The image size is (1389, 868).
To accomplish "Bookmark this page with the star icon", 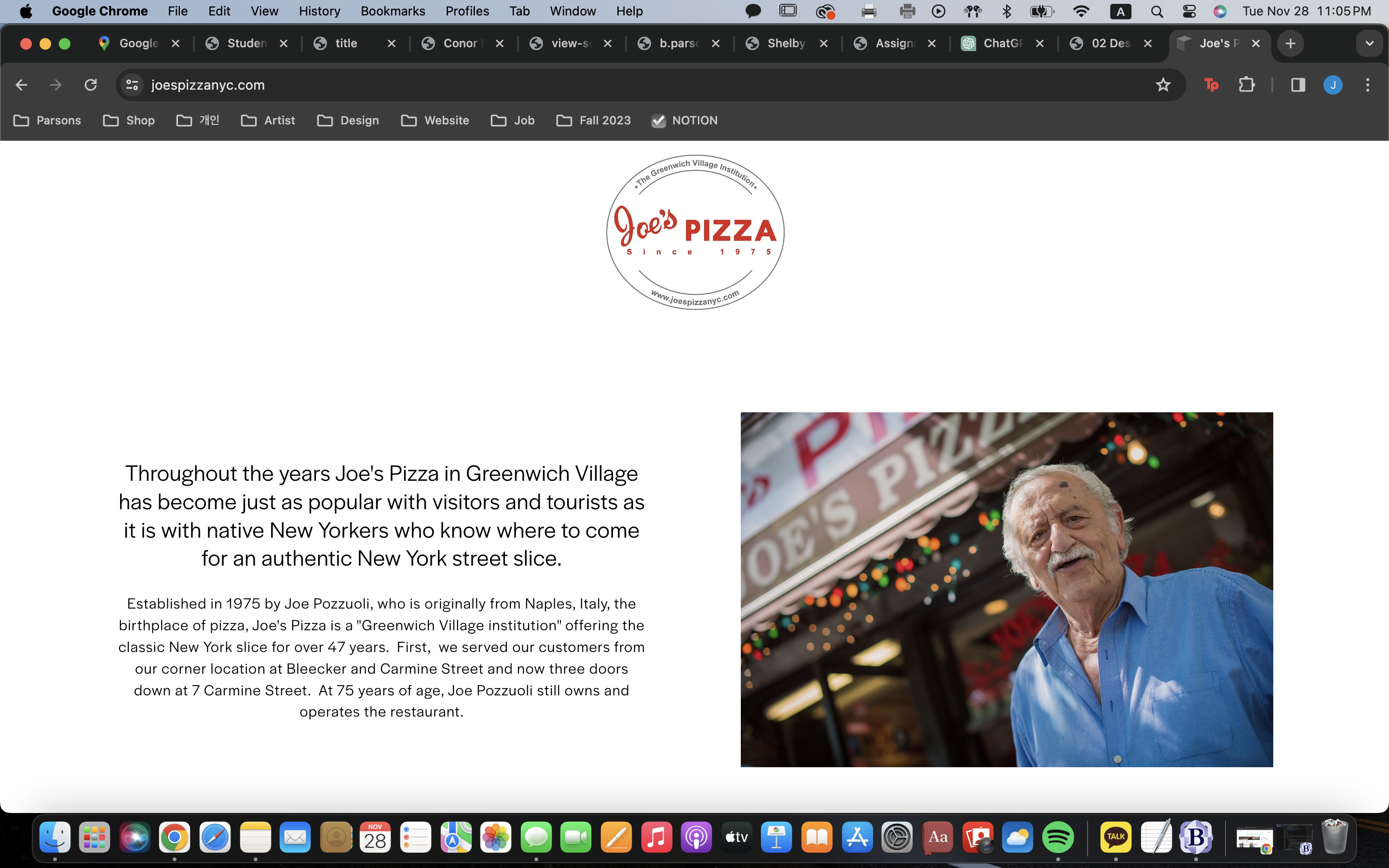I will (x=1163, y=85).
